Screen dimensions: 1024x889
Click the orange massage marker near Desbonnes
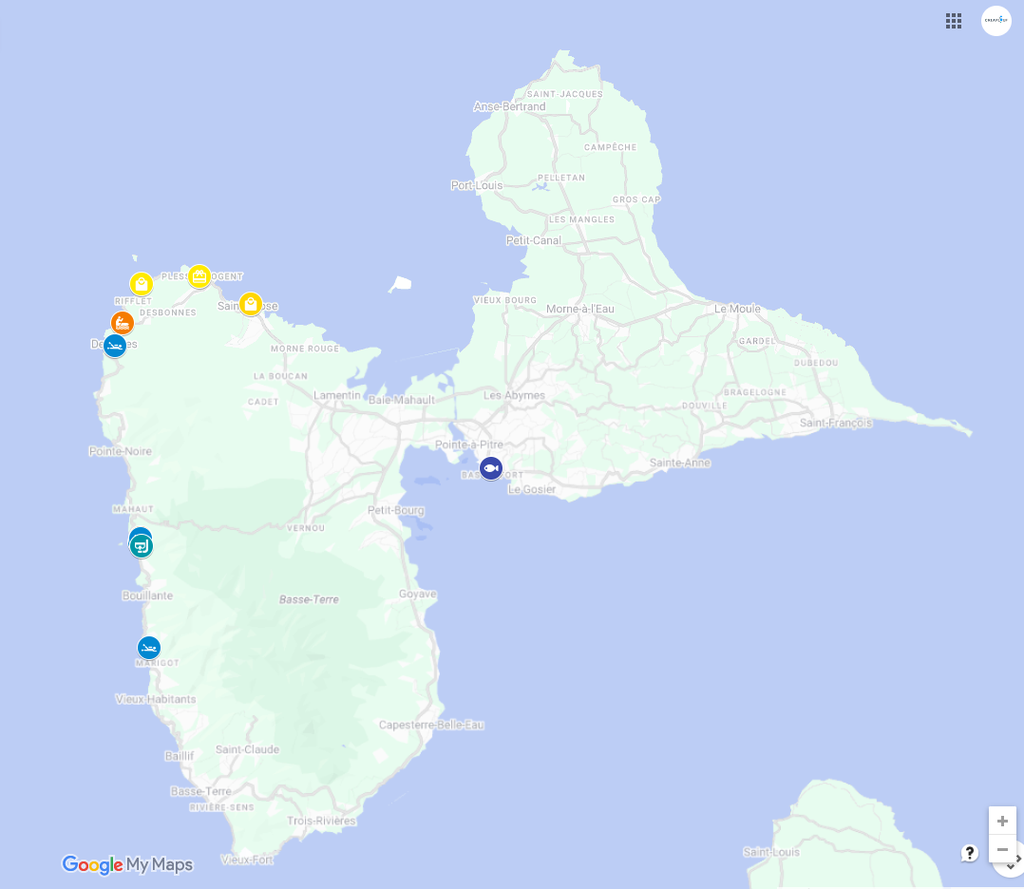pyautogui.click(x=122, y=322)
